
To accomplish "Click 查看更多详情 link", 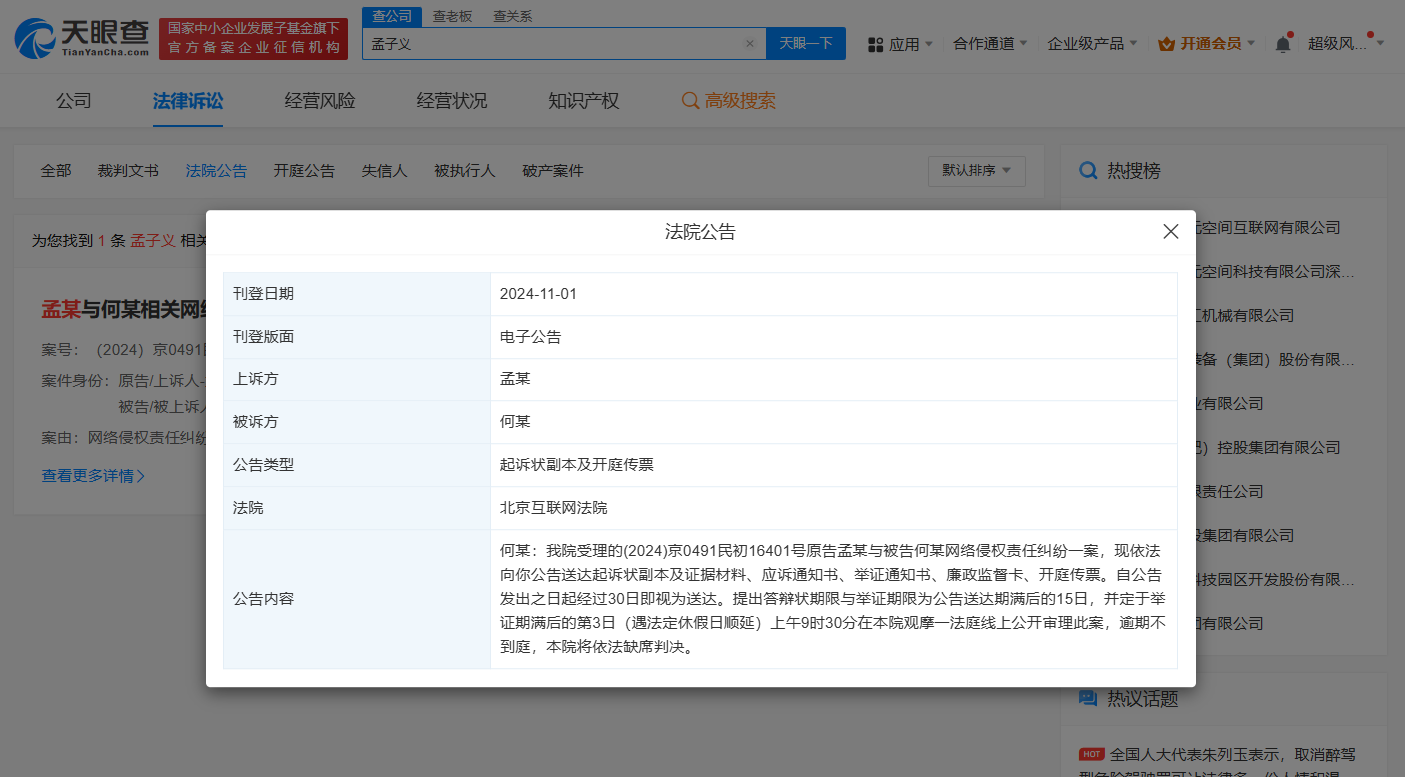I will [x=93, y=476].
